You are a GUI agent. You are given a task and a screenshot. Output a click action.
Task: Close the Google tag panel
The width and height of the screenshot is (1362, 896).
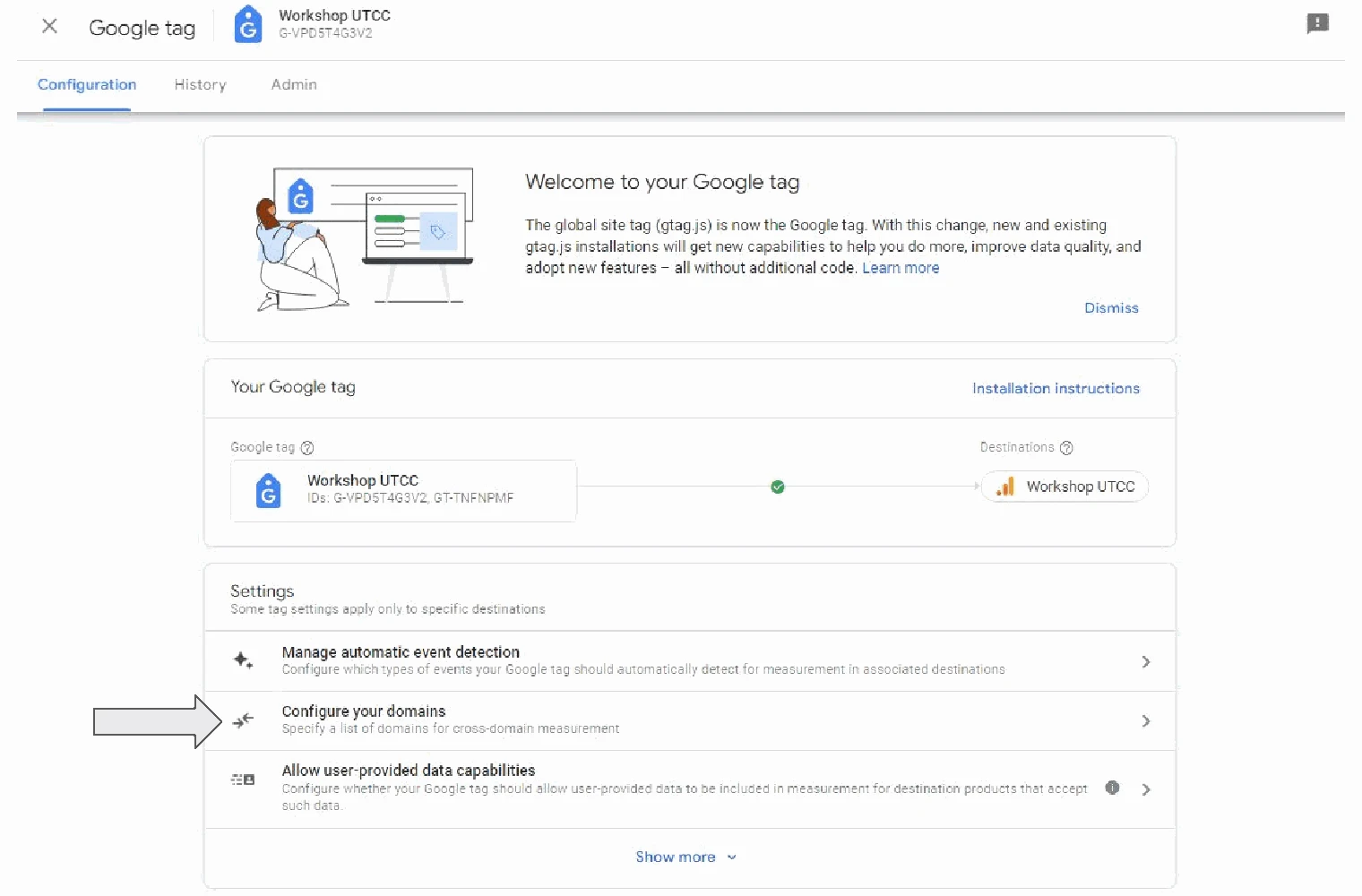(x=50, y=27)
